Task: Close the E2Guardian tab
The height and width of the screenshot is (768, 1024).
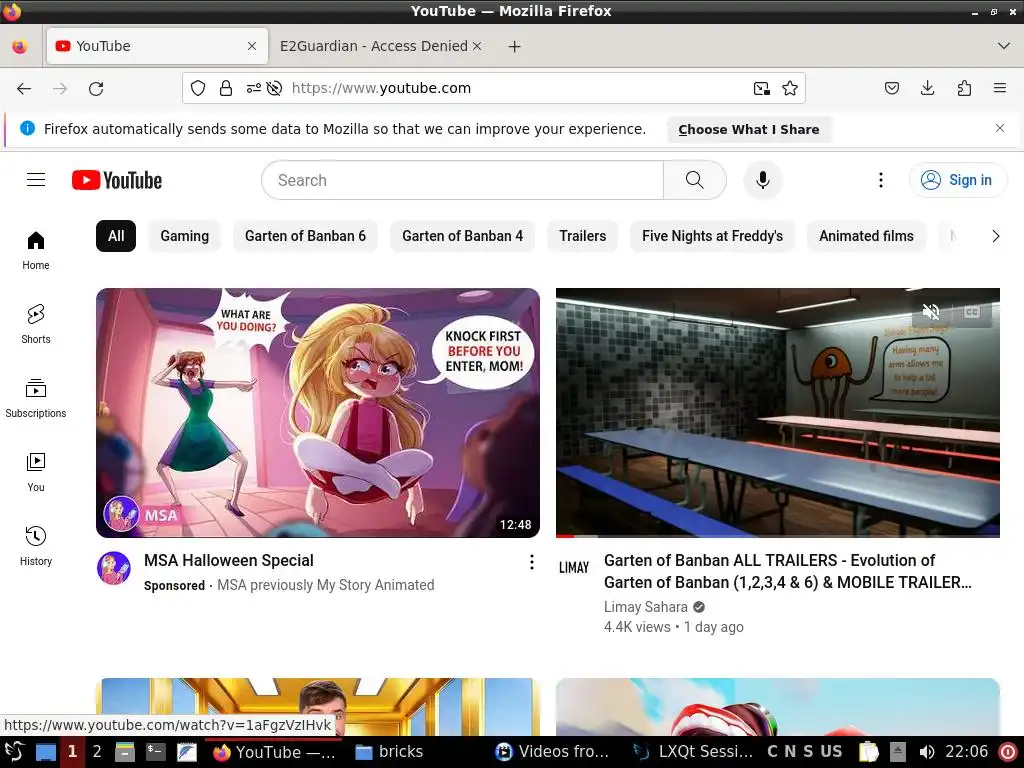Action: [477, 46]
